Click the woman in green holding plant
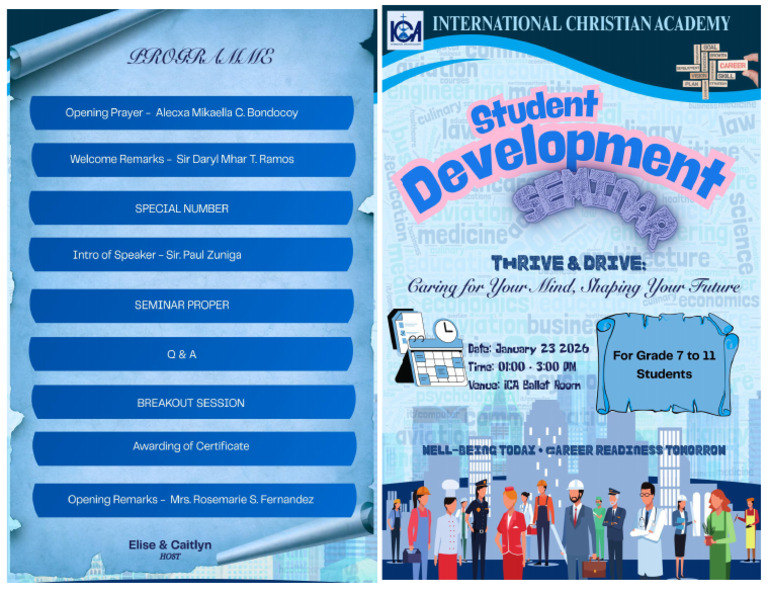Image resolution: width=768 pixels, height=594 pixels. click(720, 534)
